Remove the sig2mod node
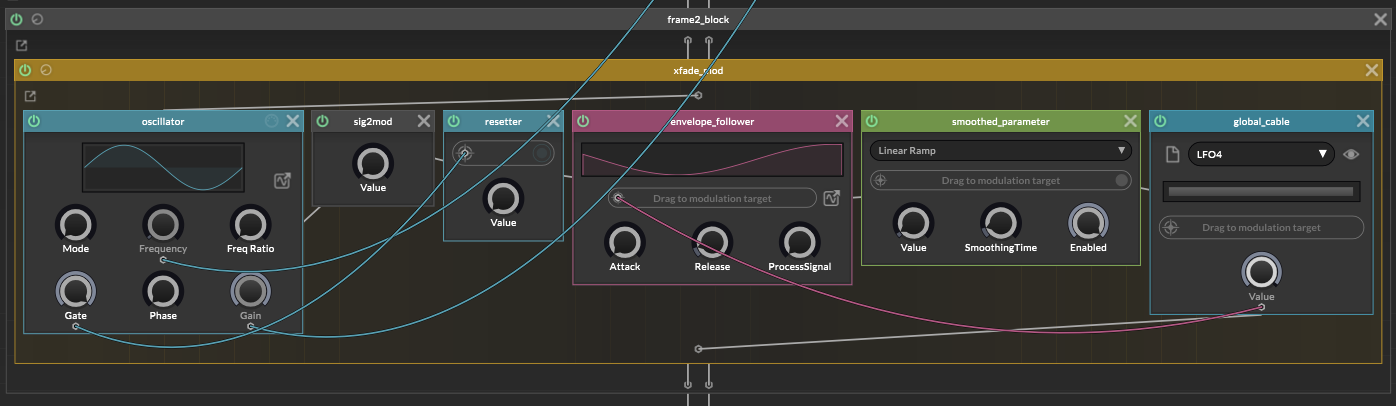This screenshot has width=1396, height=406. click(x=424, y=121)
